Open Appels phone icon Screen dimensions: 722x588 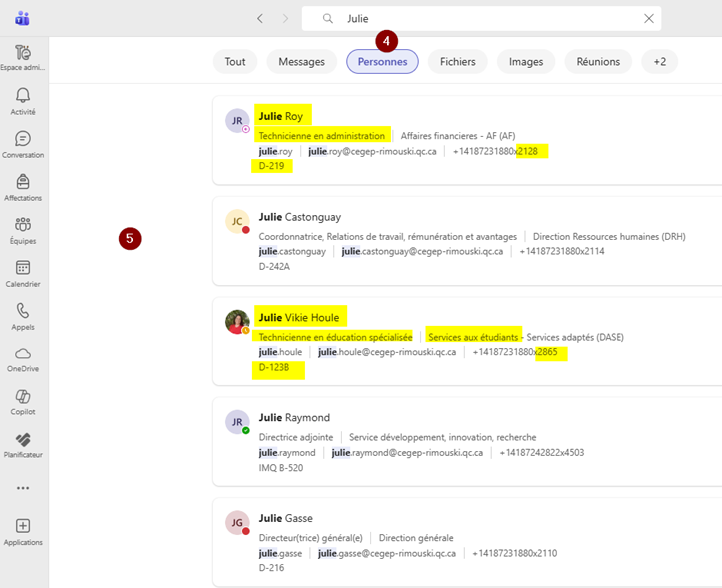coord(23,315)
